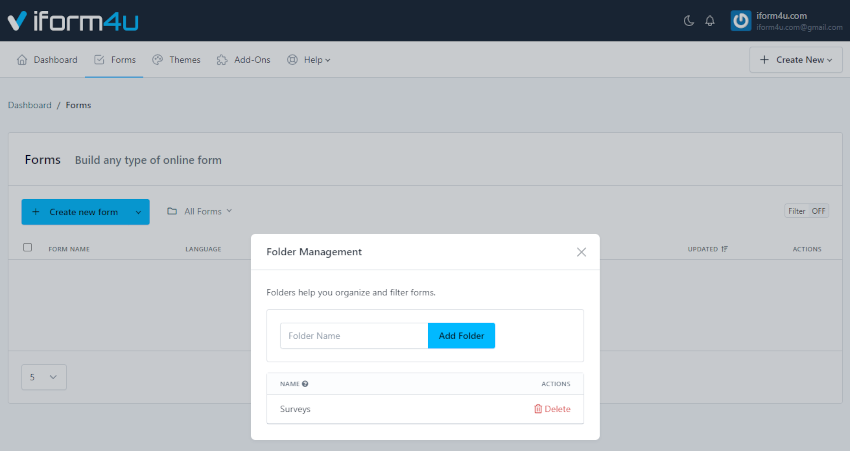Click the Actions column header in forms table
Screen dimensions: 850x451
pos(807,249)
